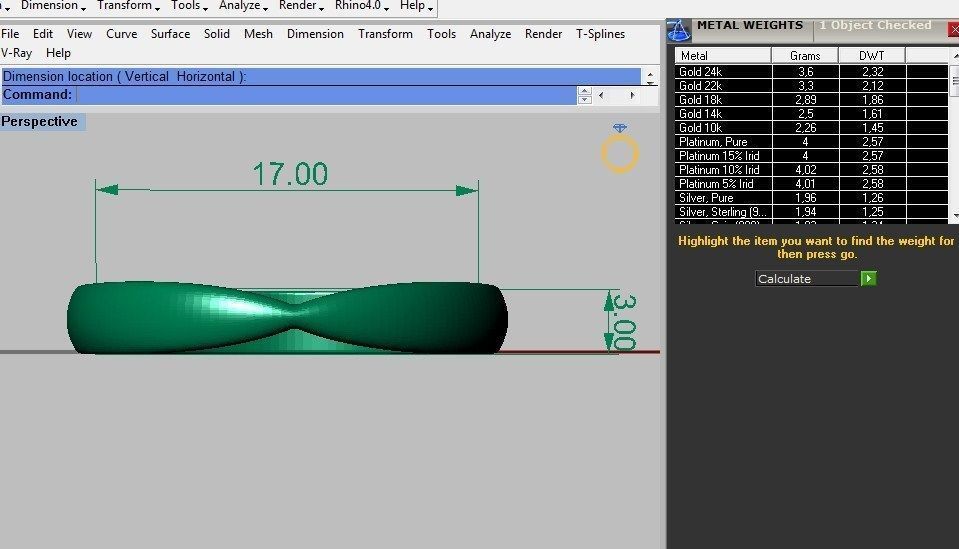Open the Curve menu
959x549 pixels.
122,34
